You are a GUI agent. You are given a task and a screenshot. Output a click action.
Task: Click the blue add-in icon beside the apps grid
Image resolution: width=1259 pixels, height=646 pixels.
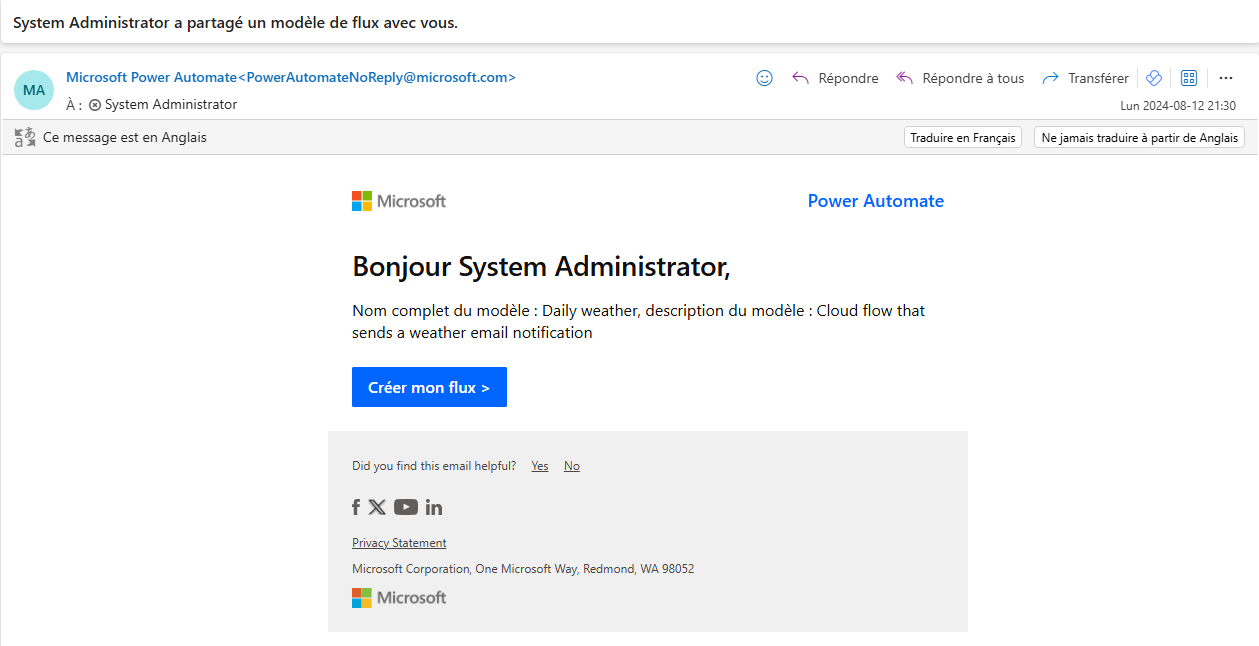(x=1153, y=77)
